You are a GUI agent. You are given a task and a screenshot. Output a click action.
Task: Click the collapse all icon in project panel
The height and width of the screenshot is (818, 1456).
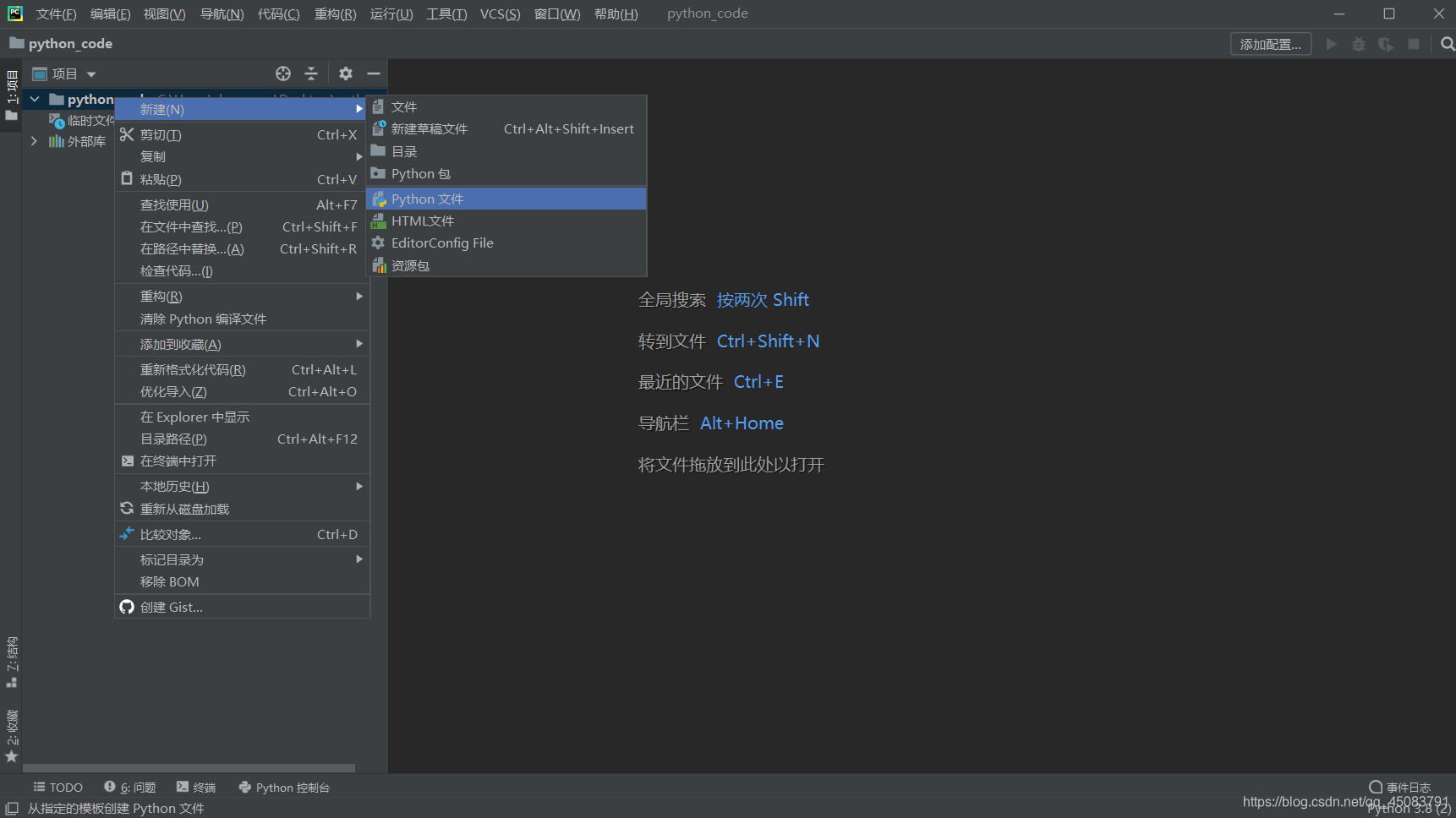point(311,74)
